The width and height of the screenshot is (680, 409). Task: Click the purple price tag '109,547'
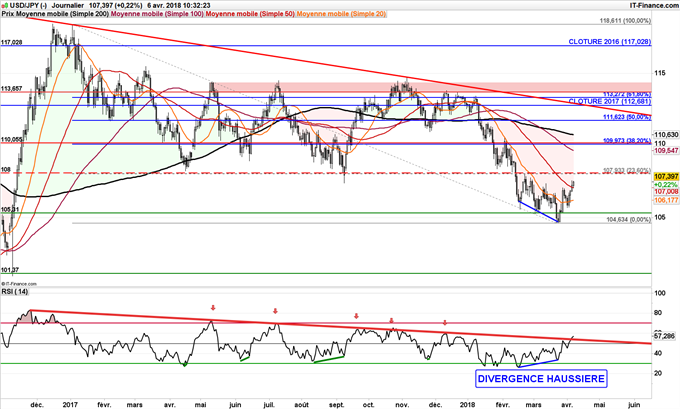coord(666,151)
